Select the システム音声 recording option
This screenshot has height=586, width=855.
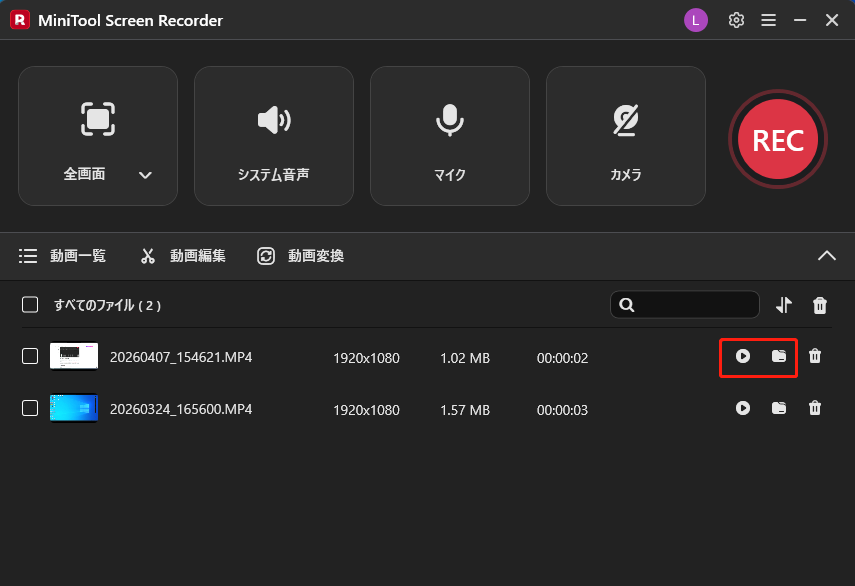click(274, 136)
